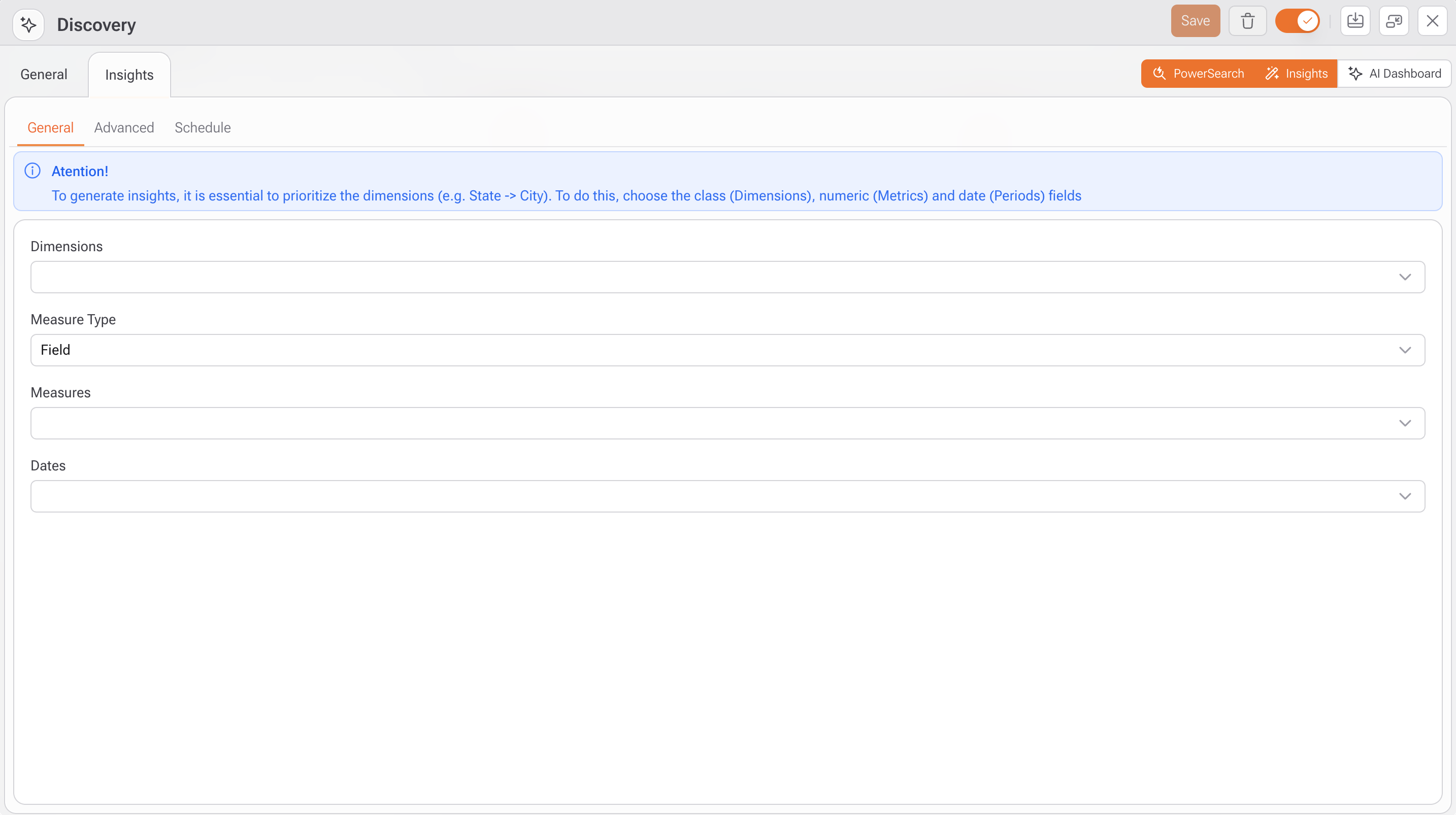Click the trash delete icon
Image resolution: width=1456 pixels, height=815 pixels.
[1247, 21]
